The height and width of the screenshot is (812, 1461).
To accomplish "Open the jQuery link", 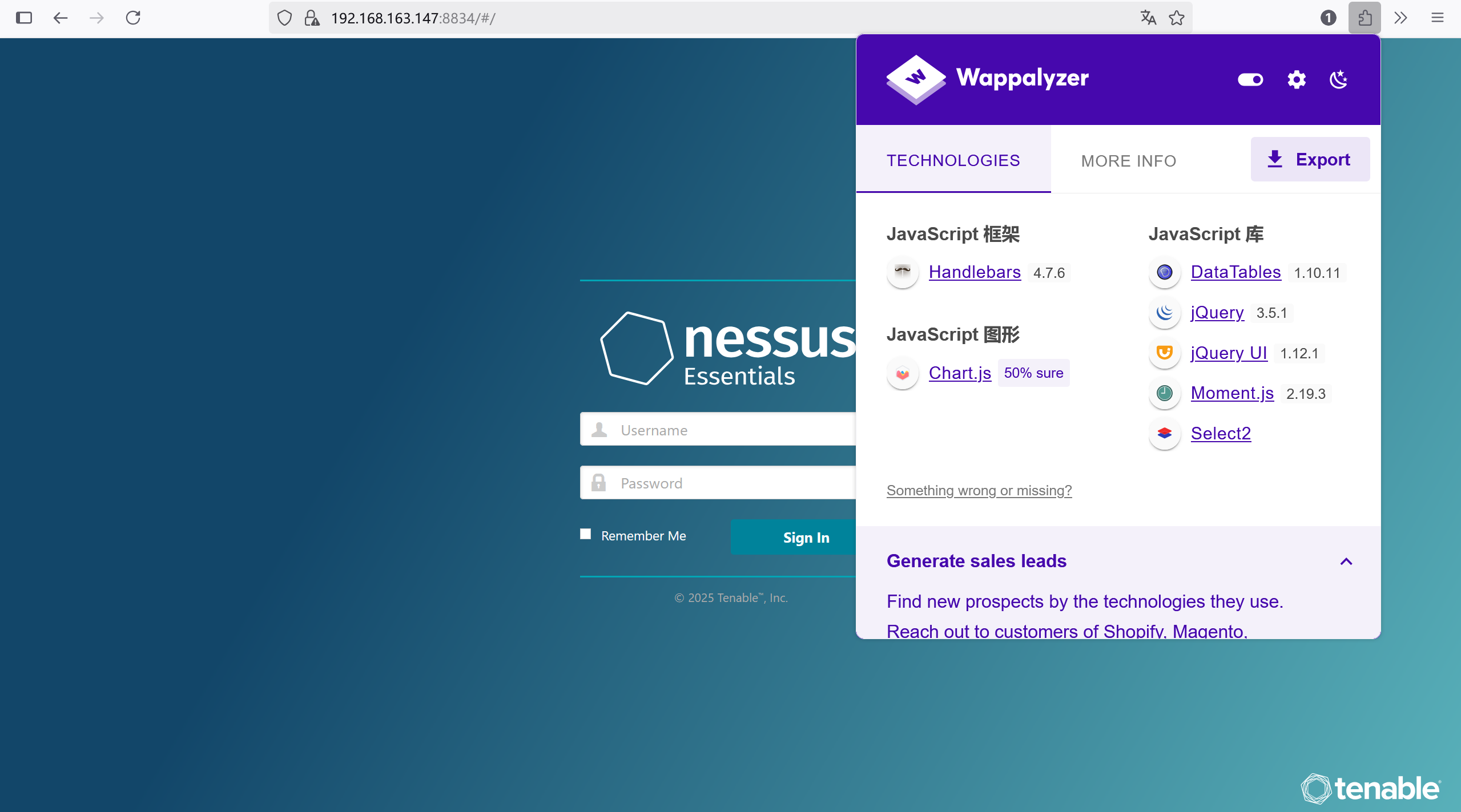I will tap(1217, 313).
